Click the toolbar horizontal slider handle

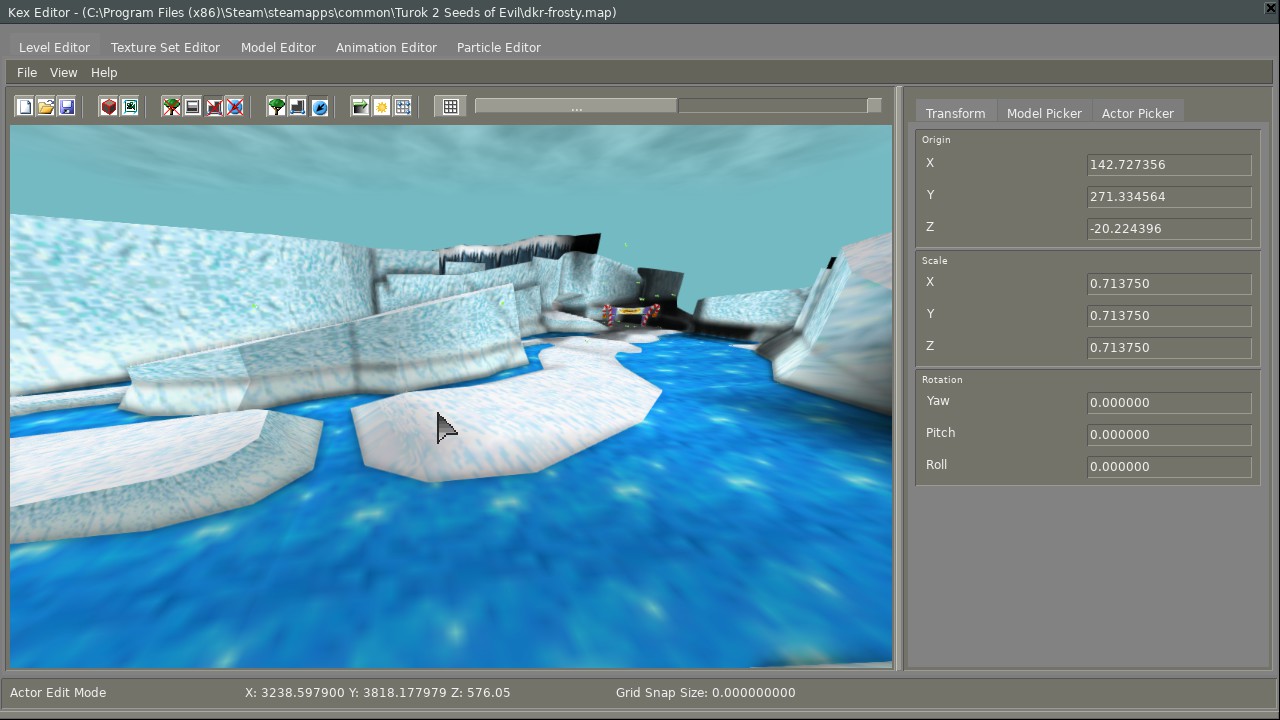pos(576,106)
